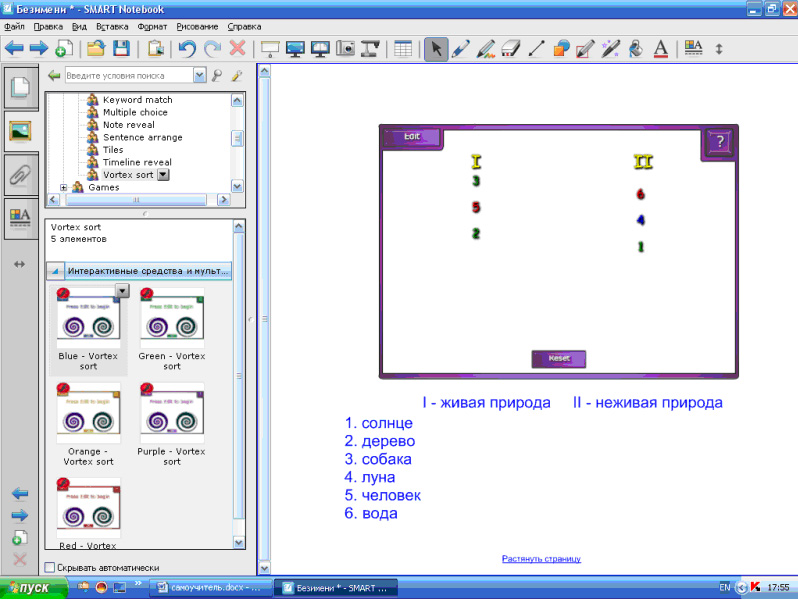Select the Eraser tool
Image resolution: width=798 pixels, height=600 pixels.
[510, 48]
